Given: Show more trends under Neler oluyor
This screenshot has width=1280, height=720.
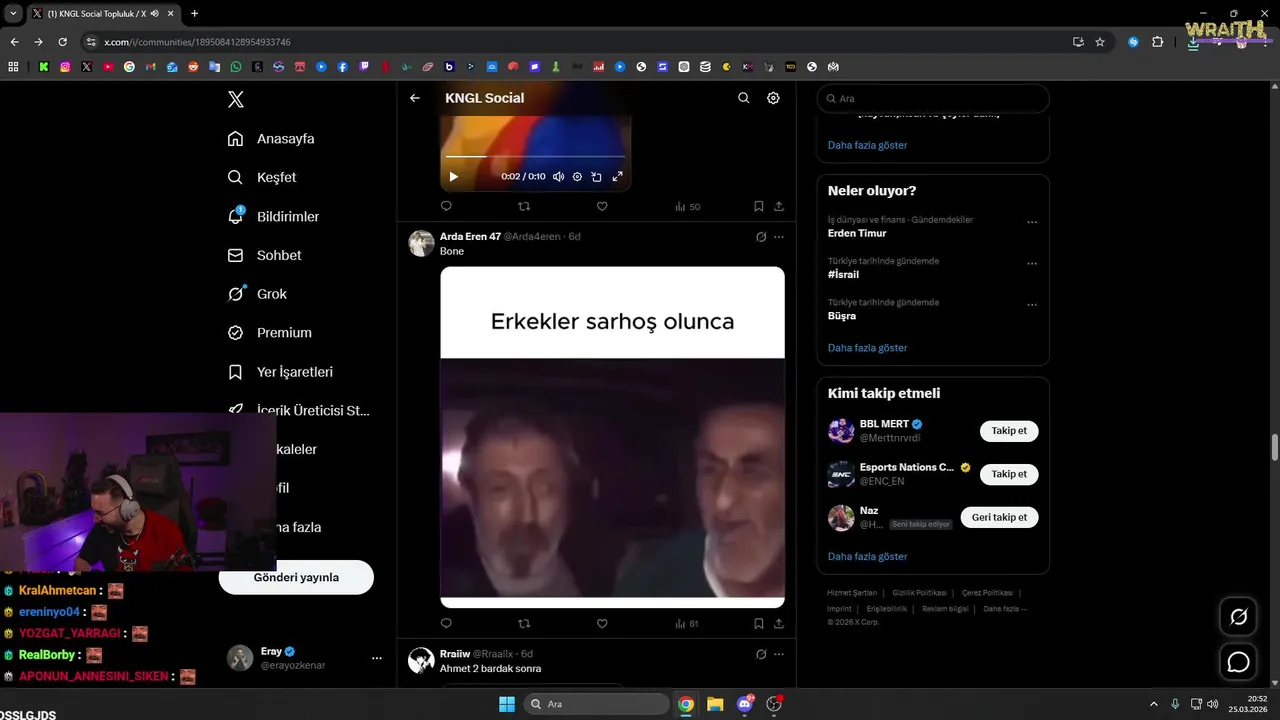Looking at the screenshot, I should [x=867, y=348].
